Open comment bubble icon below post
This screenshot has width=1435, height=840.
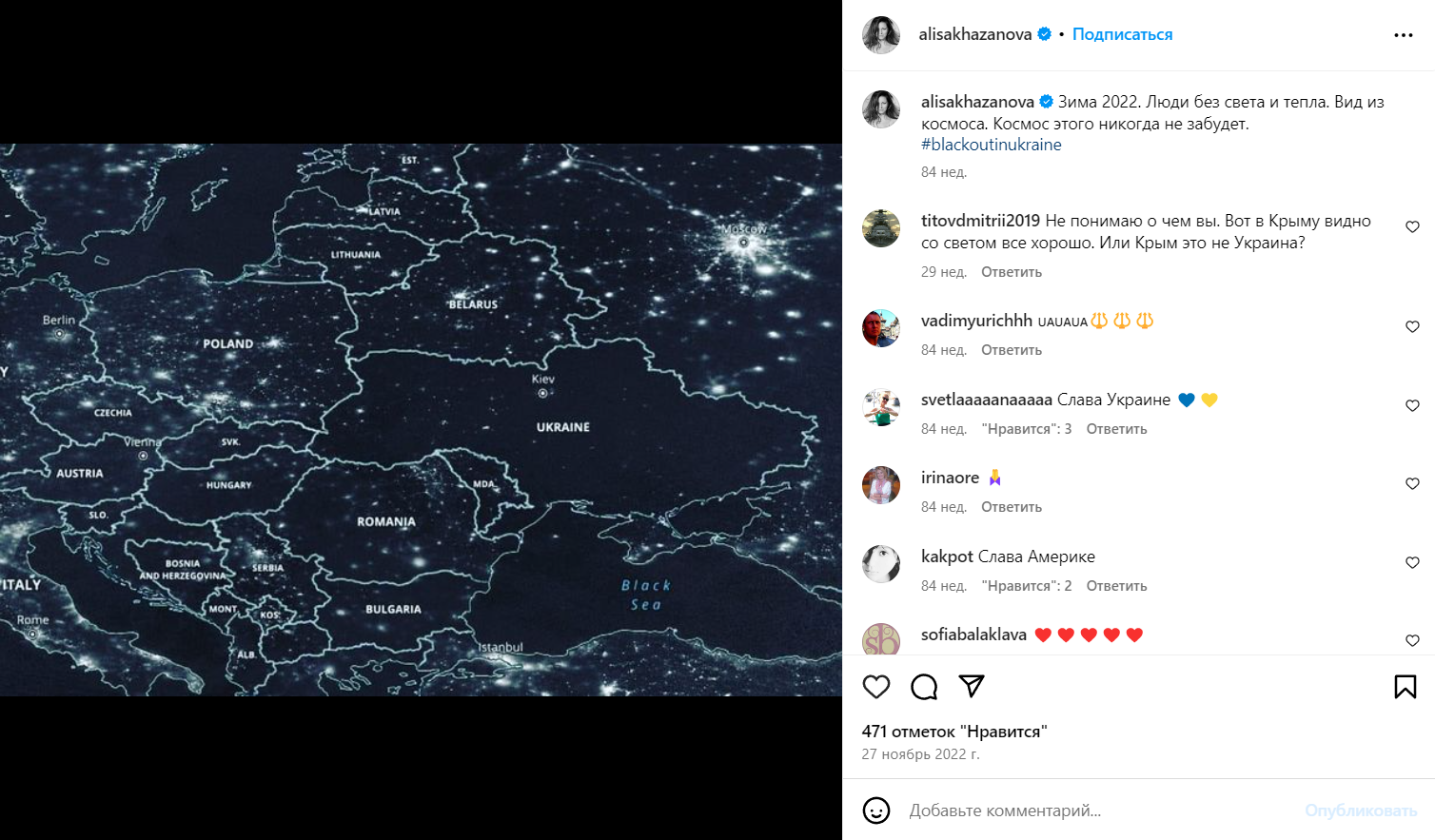coord(924,687)
